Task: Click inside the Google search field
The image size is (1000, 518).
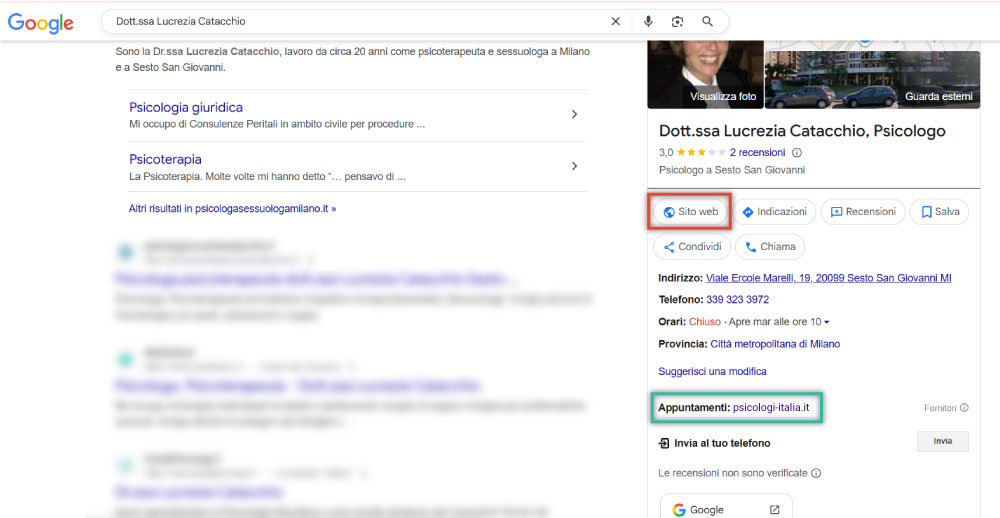Action: 350,21
